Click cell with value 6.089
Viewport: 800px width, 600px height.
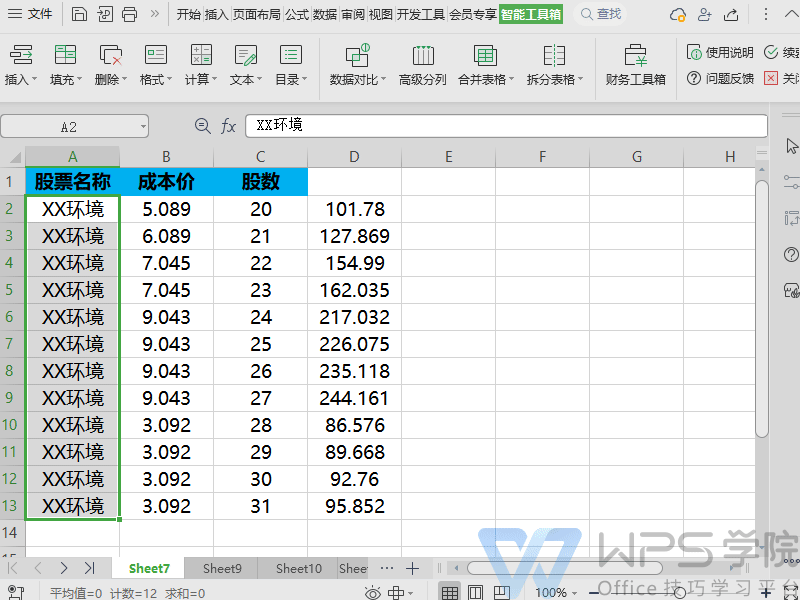coord(166,236)
